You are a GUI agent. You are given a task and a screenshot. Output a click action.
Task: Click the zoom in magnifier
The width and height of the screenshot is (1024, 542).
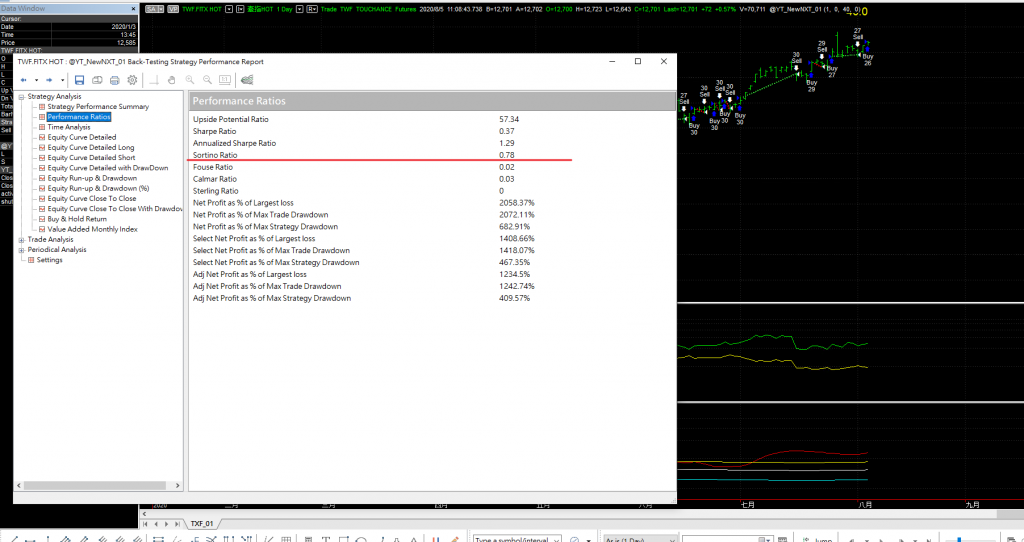[x=190, y=80]
